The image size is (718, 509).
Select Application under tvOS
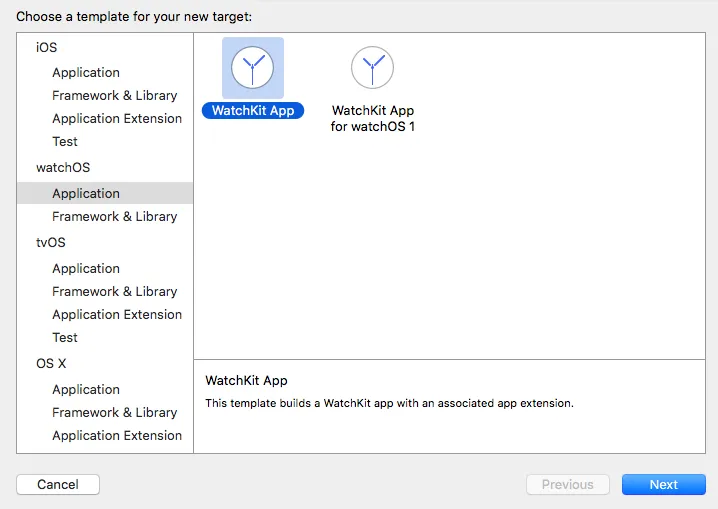point(86,268)
